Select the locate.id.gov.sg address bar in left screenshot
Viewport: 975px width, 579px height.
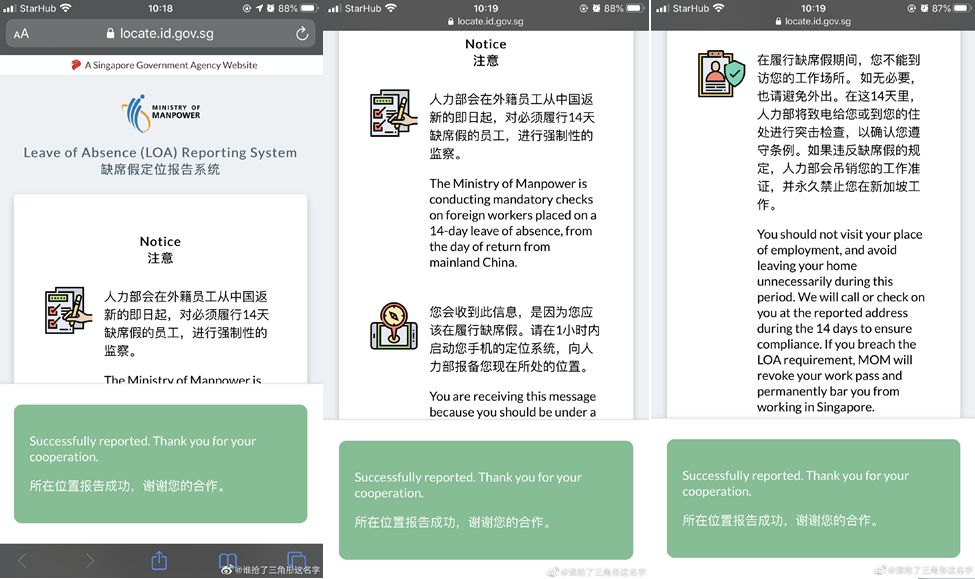pos(160,34)
